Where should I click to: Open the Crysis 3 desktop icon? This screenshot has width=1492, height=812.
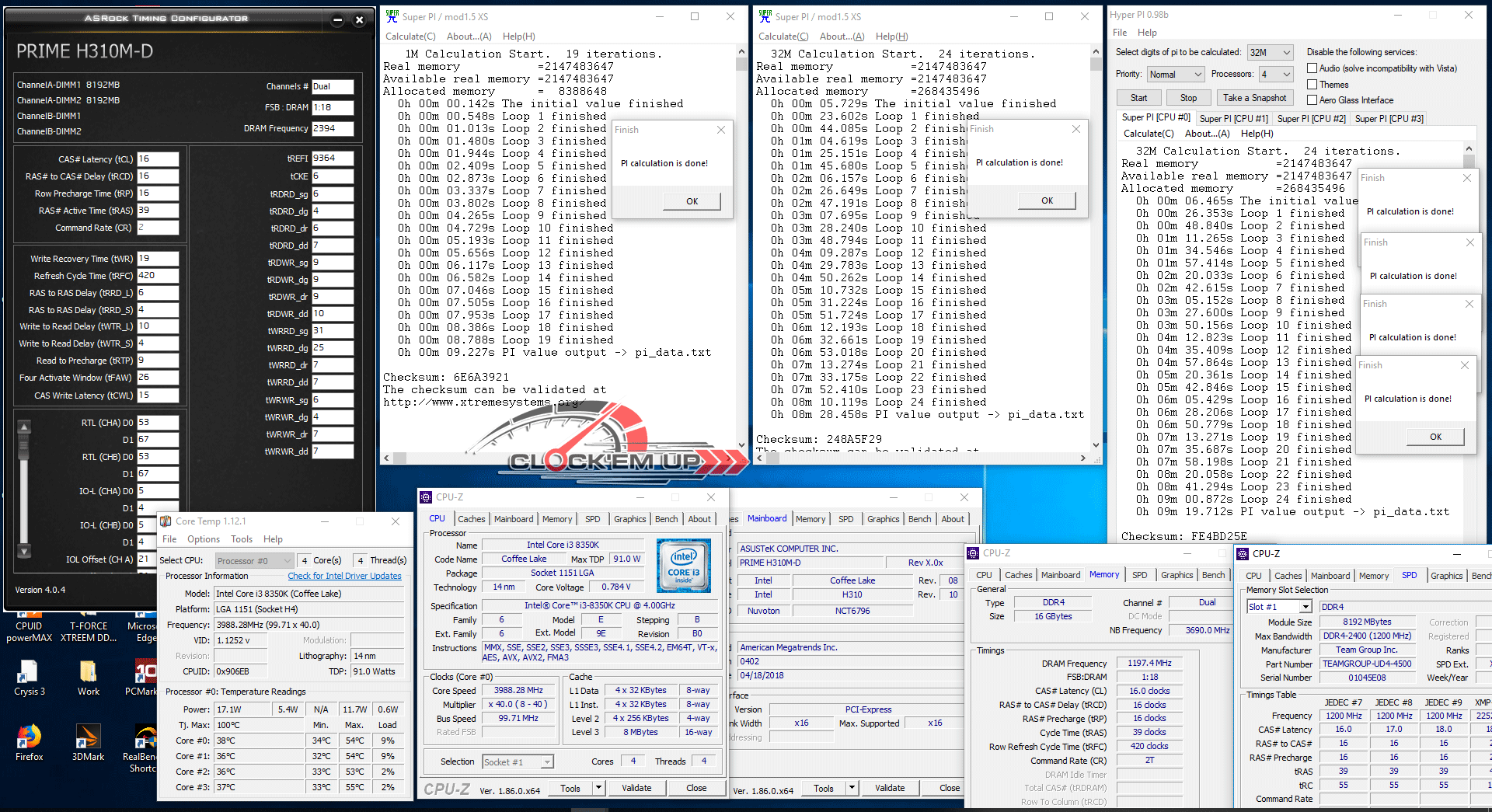coord(29,672)
